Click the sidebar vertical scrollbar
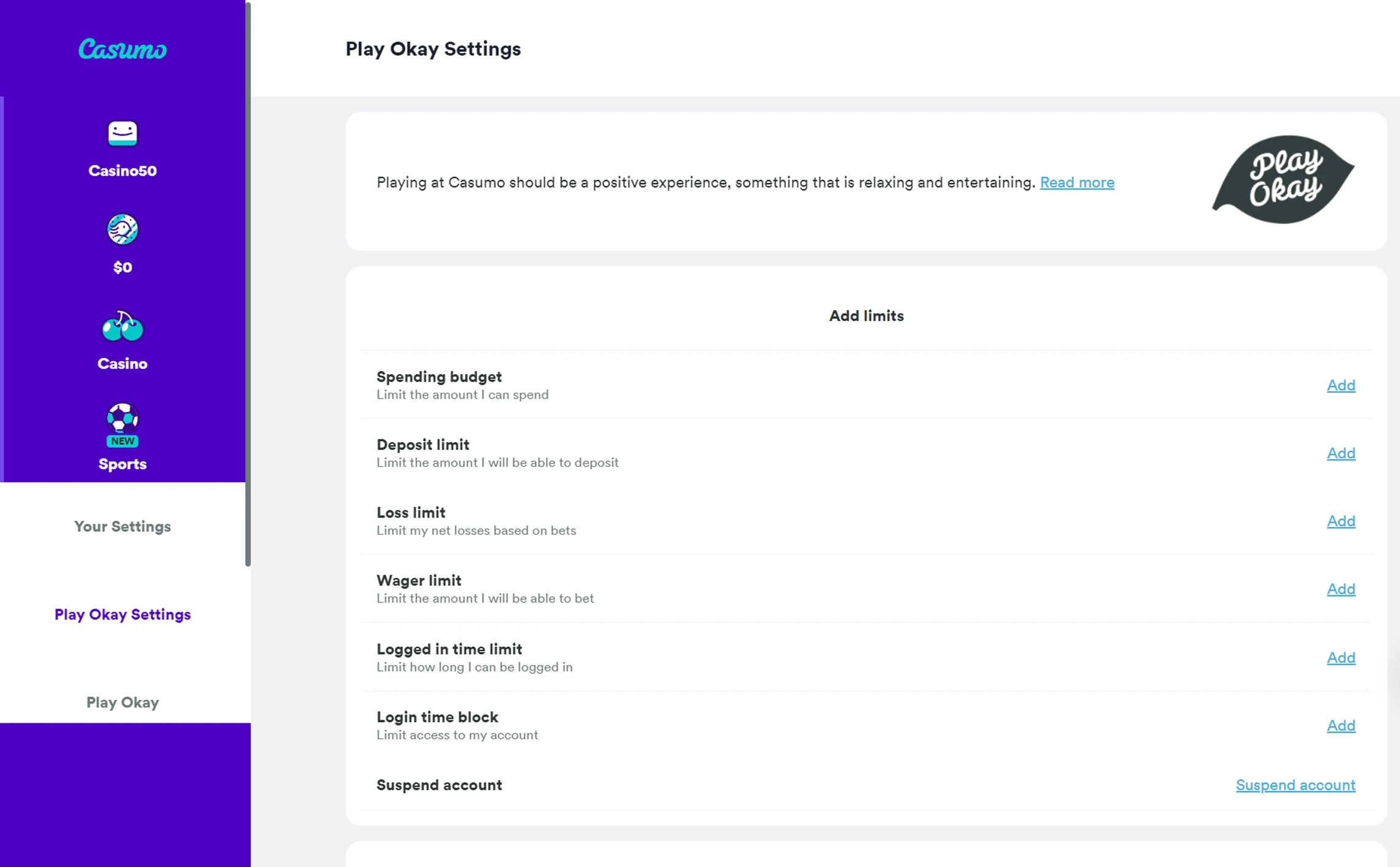The height and width of the screenshot is (867, 1400). pos(248,284)
